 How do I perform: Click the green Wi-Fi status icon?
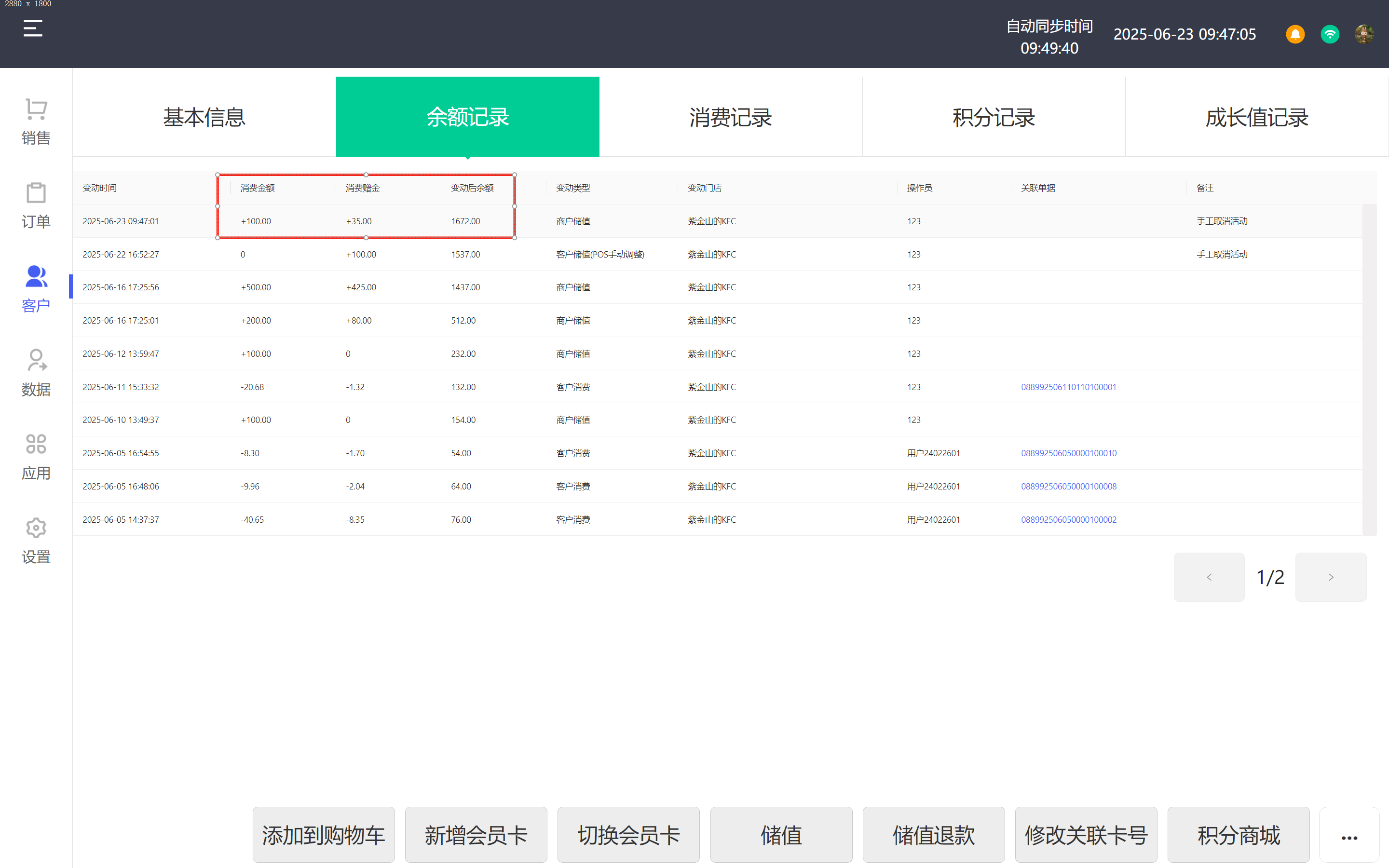[x=1330, y=34]
